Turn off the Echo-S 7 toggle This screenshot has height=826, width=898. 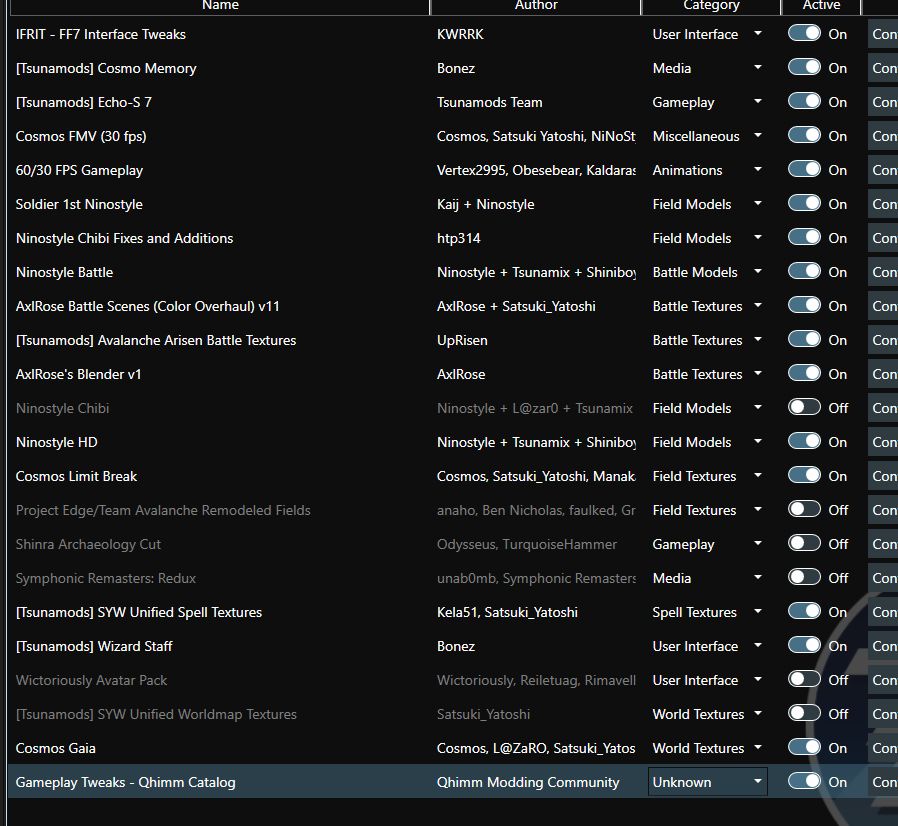[x=804, y=101]
